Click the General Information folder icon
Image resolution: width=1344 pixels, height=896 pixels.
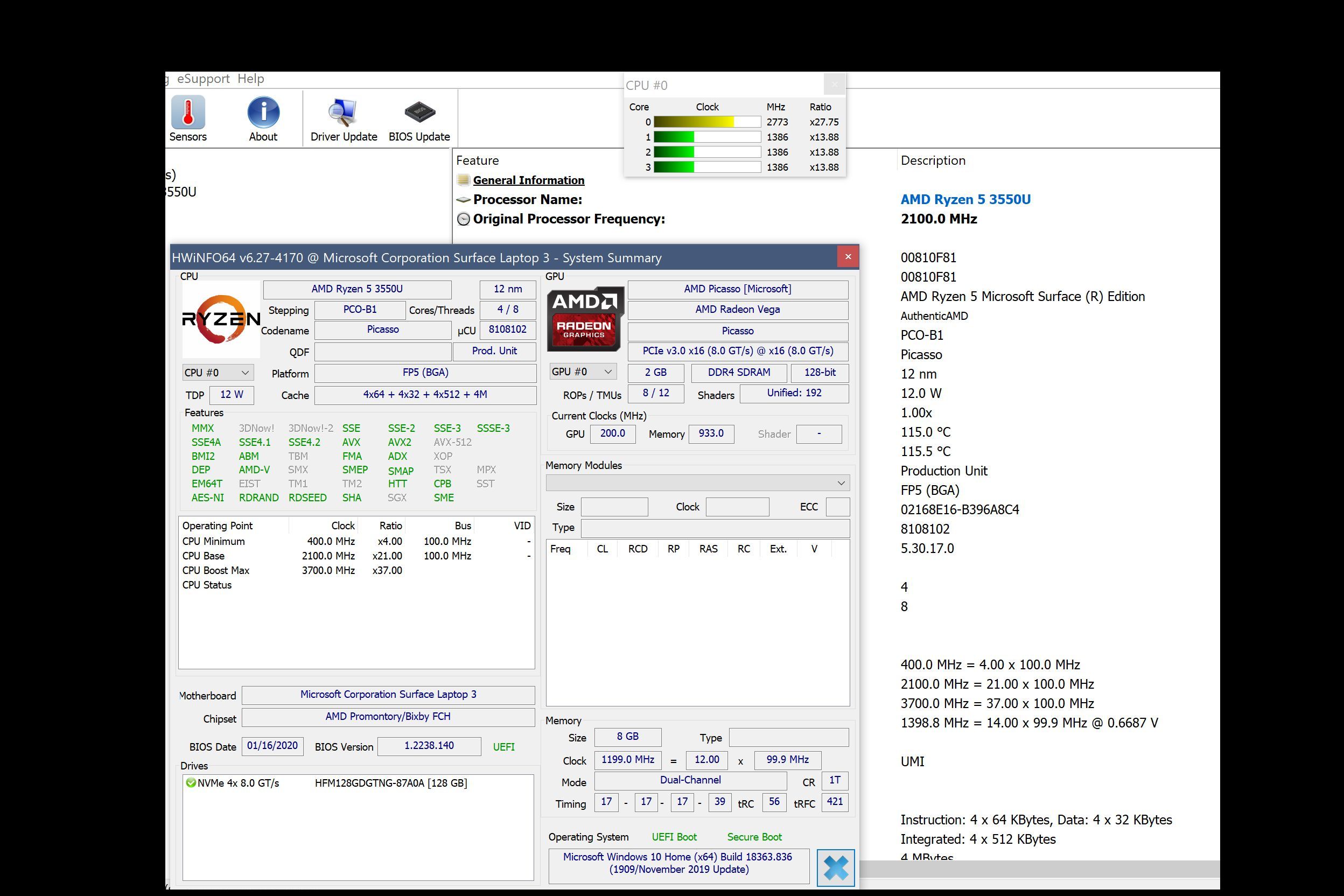click(463, 180)
